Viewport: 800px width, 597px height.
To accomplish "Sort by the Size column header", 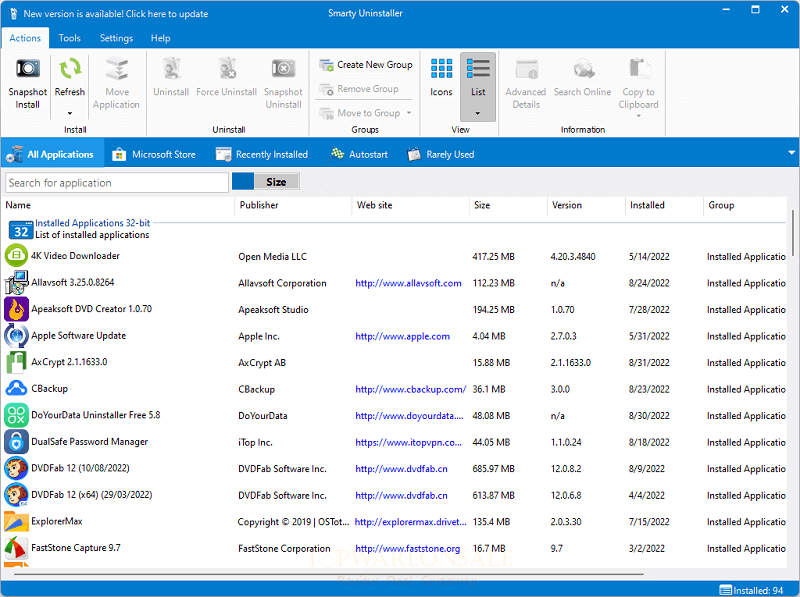I will pyautogui.click(x=482, y=205).
